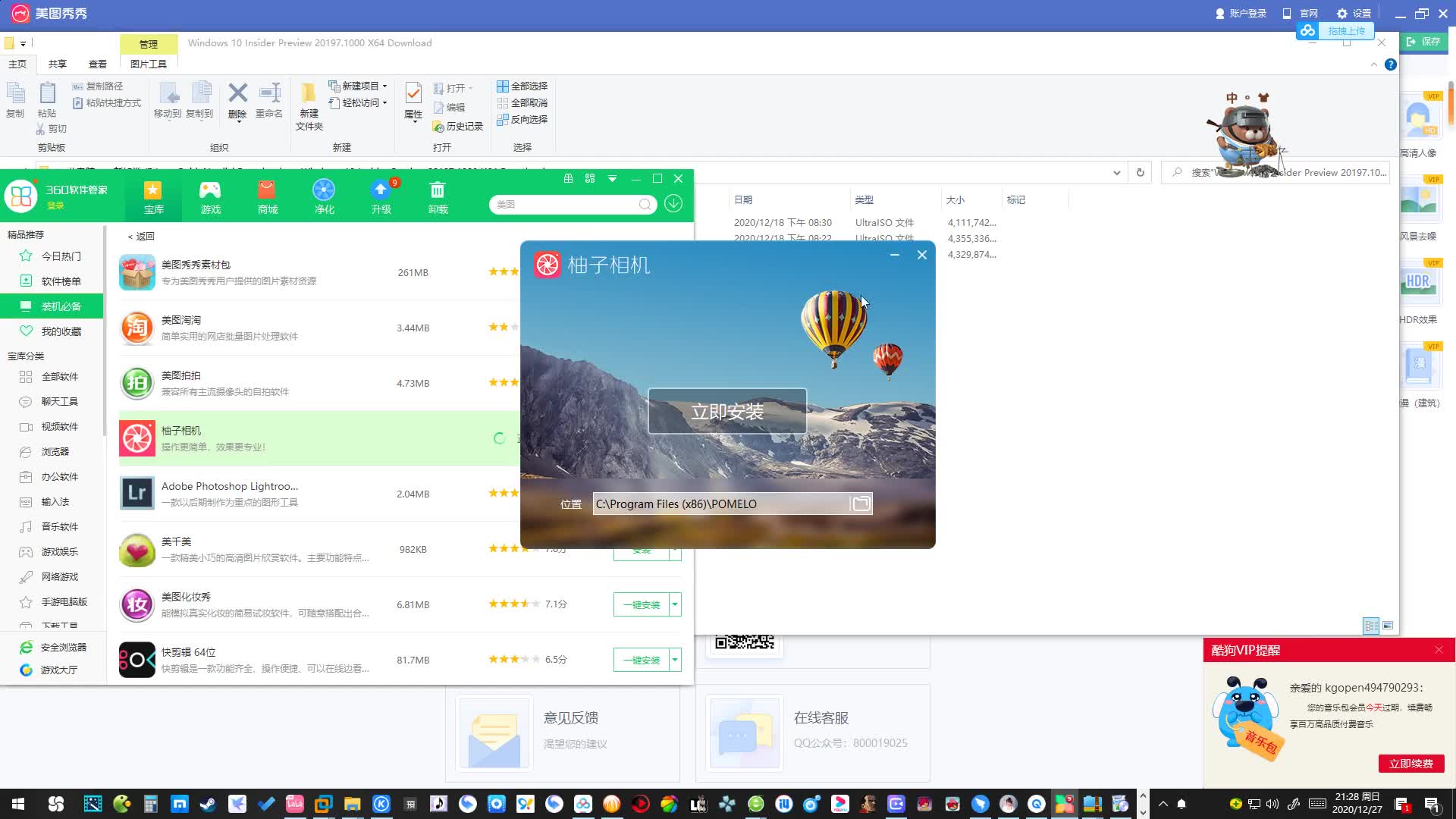The height and width of the screenshot is (819, 1456).
Task: Open the 共享 tab in File Explorer ribbon
Action: (x=57, y=64)
